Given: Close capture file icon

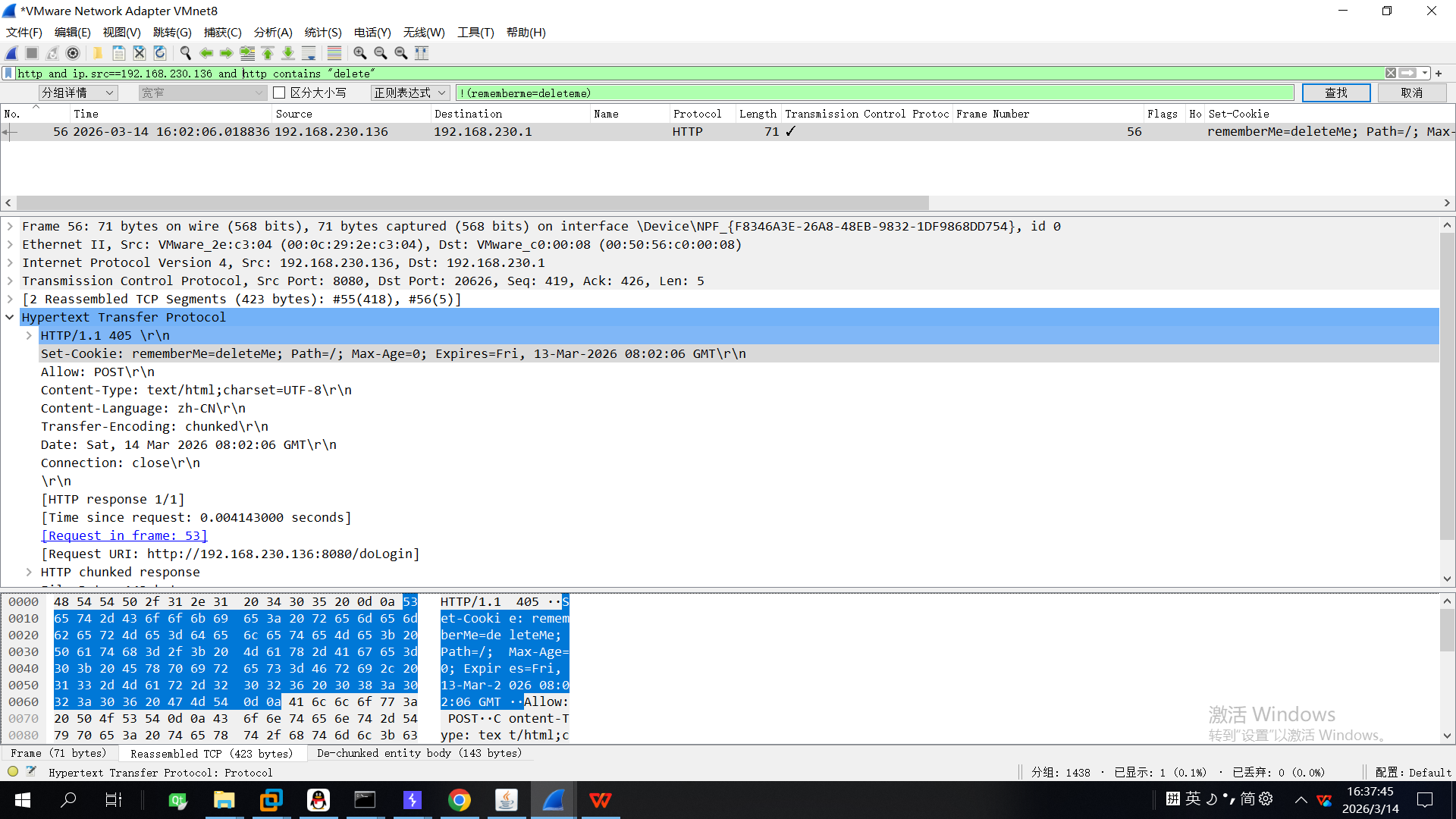Looking at the screenshot, I should tap(140, 53).
